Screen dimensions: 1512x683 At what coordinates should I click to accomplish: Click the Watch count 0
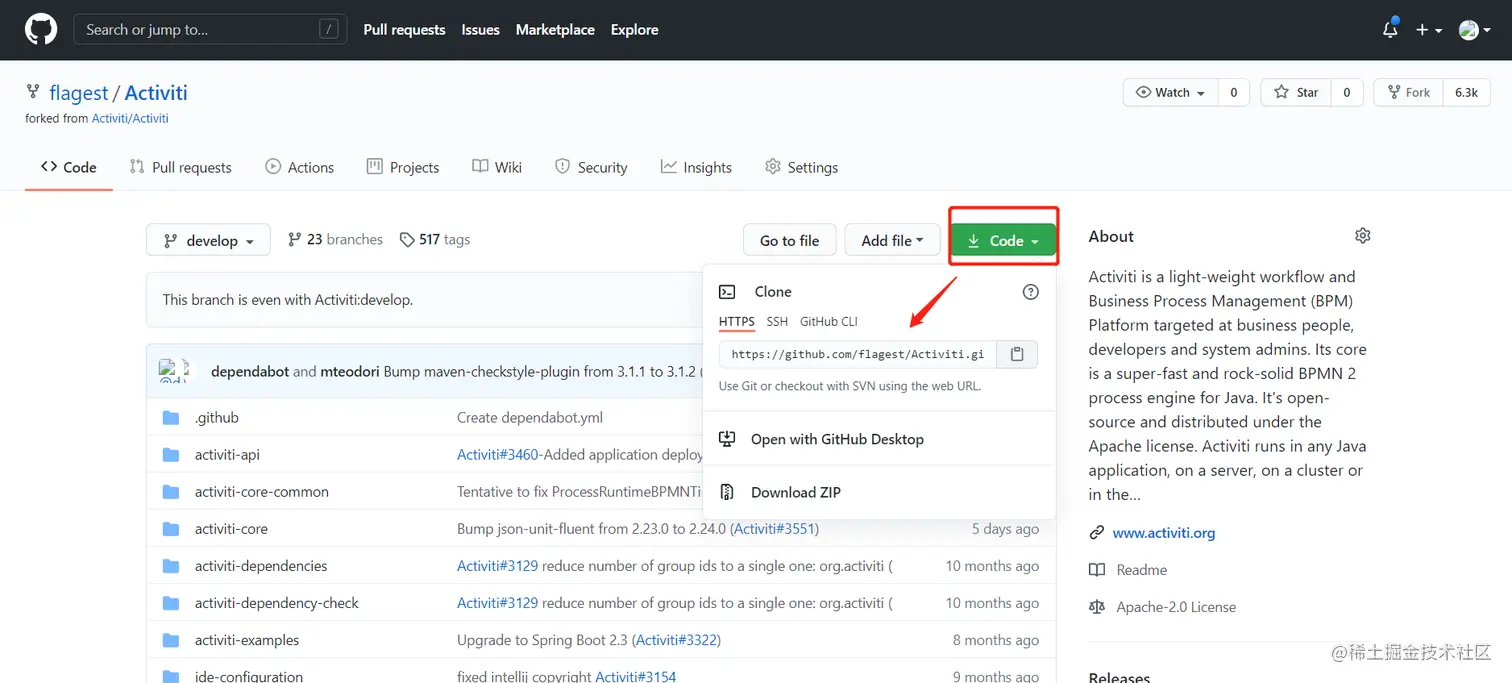click(1233, 92)
